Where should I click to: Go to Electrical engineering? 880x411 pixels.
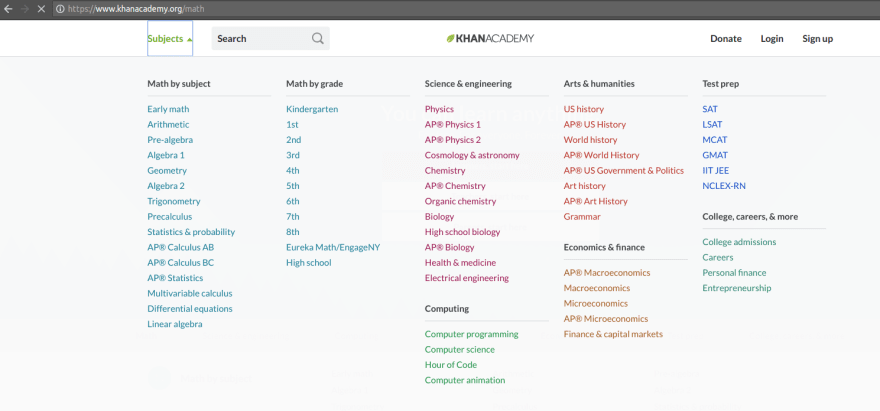467,278
